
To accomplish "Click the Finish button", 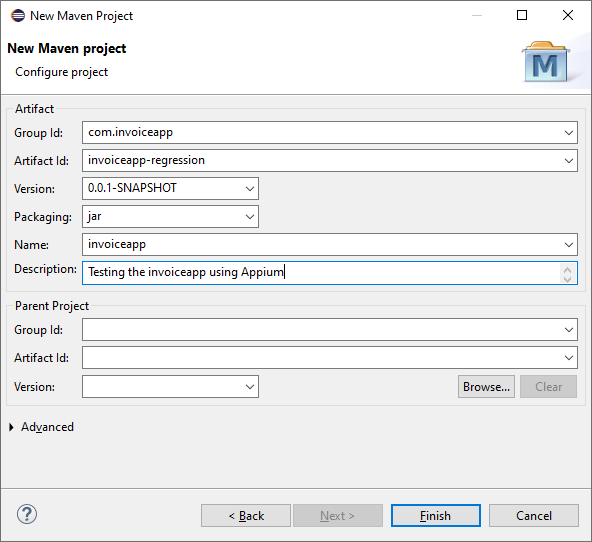I will click(x=436, y=515).
